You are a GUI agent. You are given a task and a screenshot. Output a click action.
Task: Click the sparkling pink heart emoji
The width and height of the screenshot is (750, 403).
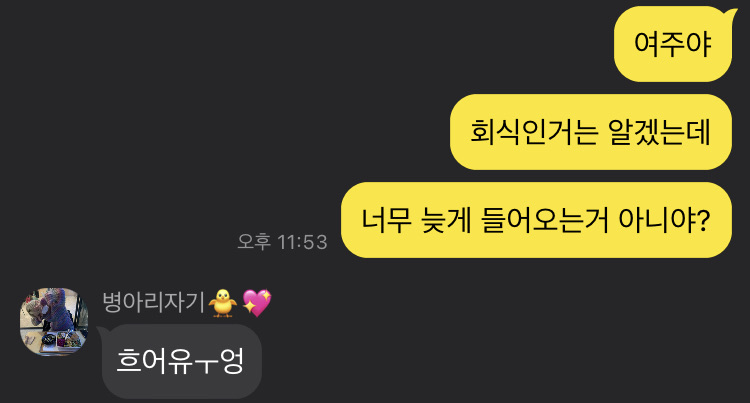pyautogui.click(x=257, y=303)
